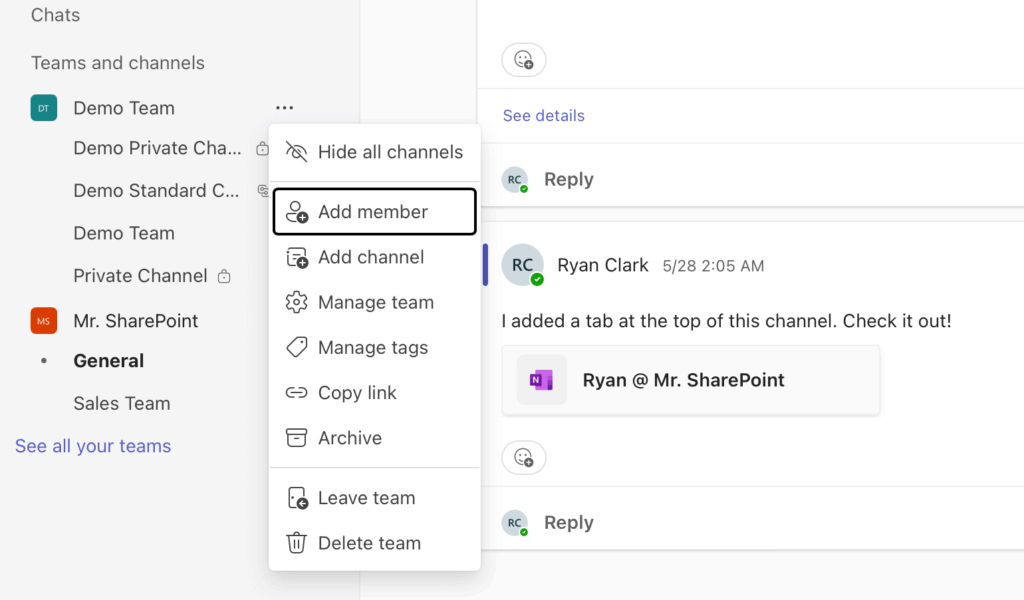This screenshot has height=600, width=1024.
Task: Open Manage team from the menu
Action: [375, 302]
